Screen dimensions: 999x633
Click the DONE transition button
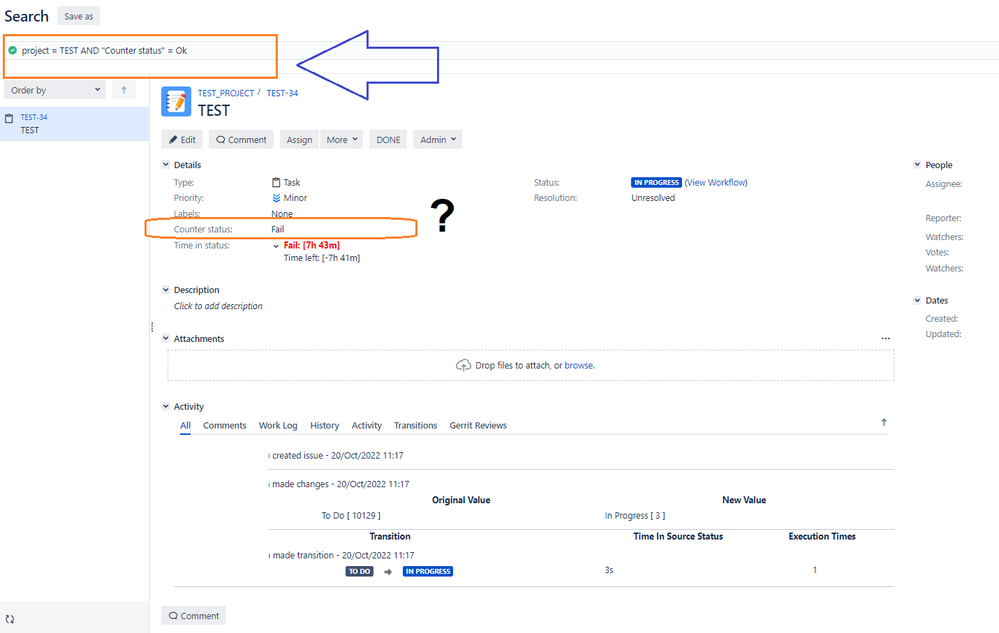coord(388,139)
